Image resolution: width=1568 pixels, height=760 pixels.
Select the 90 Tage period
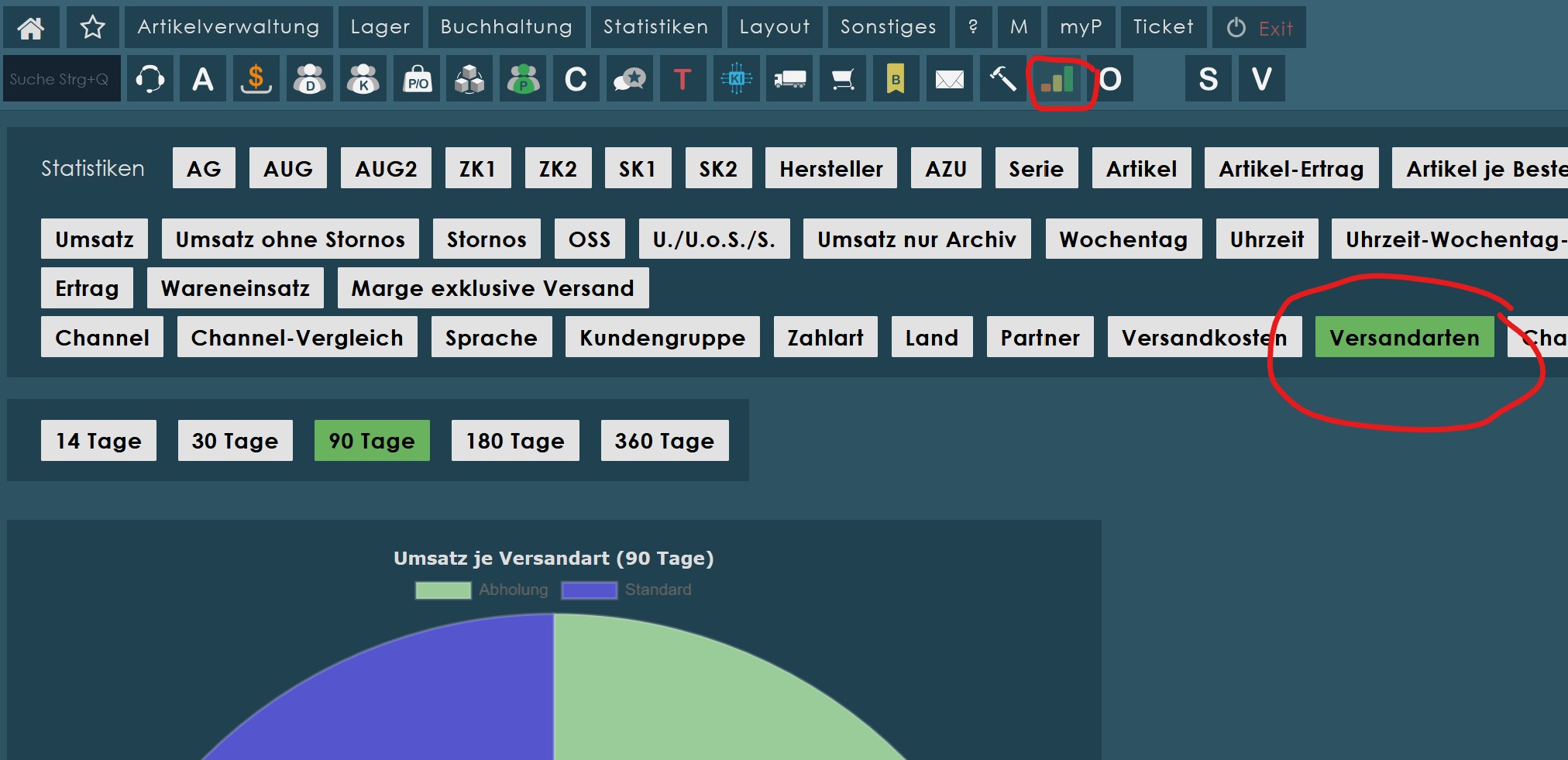372,440
